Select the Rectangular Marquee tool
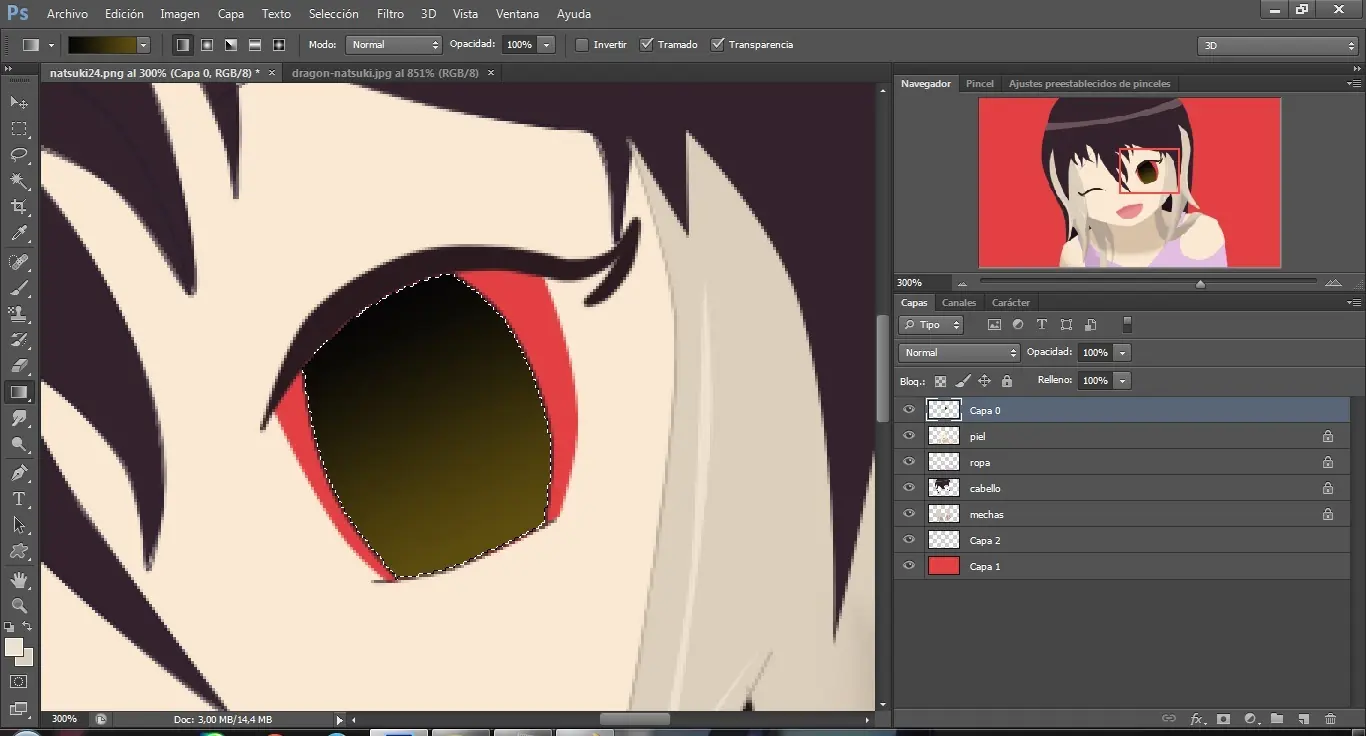1366x736 pixels. 19,129
